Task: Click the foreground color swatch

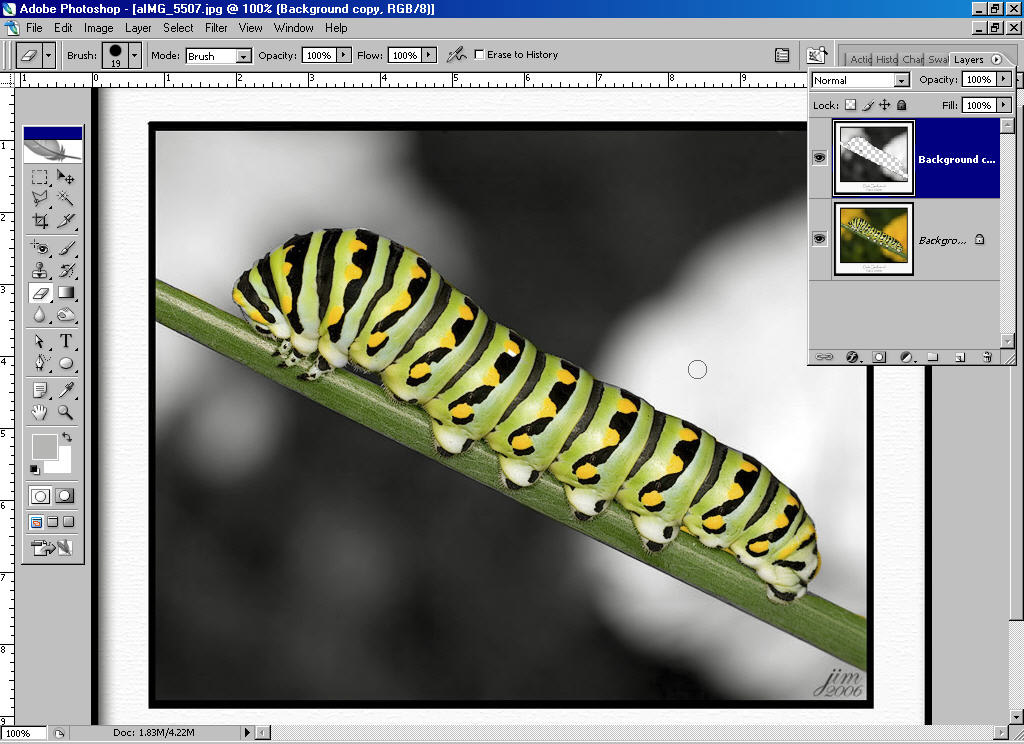Action: tap(44, 447)
